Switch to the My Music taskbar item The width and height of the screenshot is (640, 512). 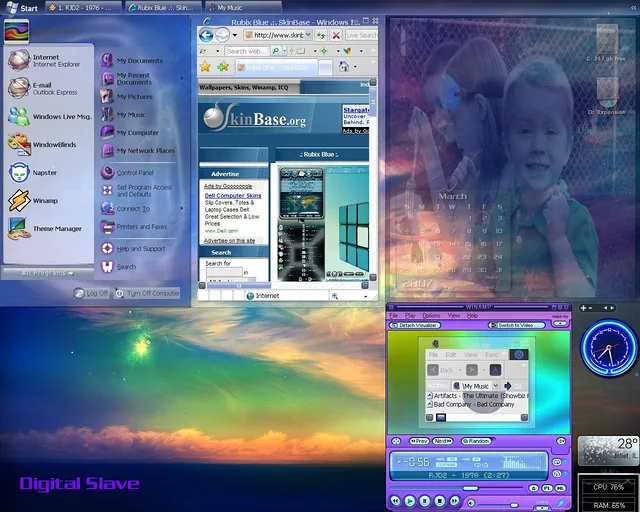coord(229,7)
